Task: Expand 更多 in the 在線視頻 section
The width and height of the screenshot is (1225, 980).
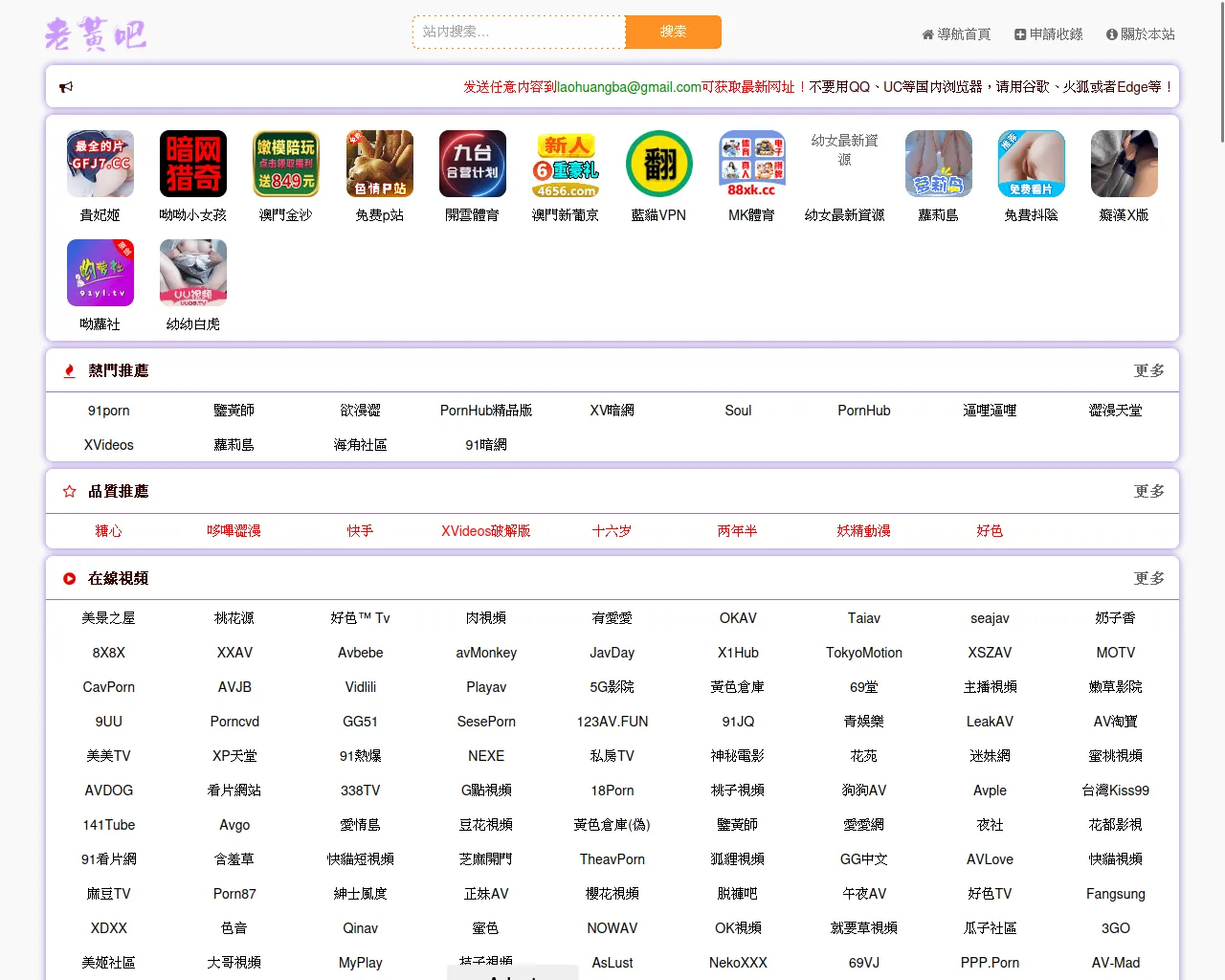Action: [x=1148, y=579]
